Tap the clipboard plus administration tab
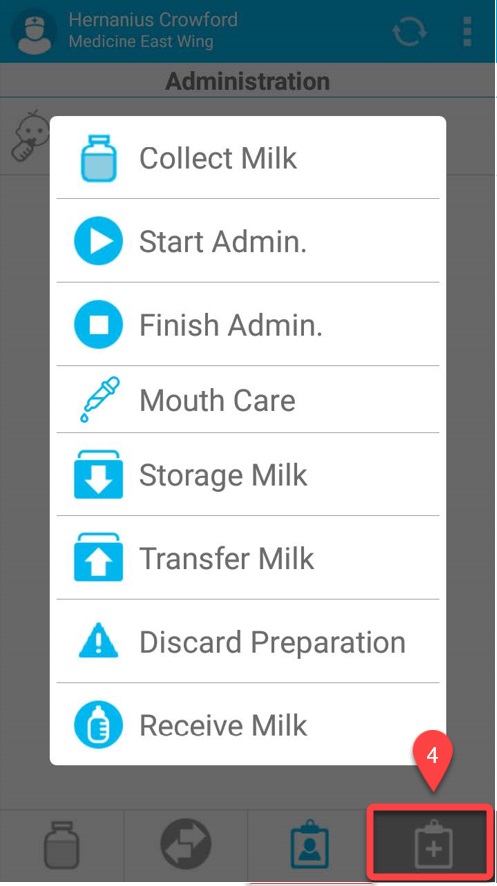Viewport: 497px width, 886px height. coord(433,845)
